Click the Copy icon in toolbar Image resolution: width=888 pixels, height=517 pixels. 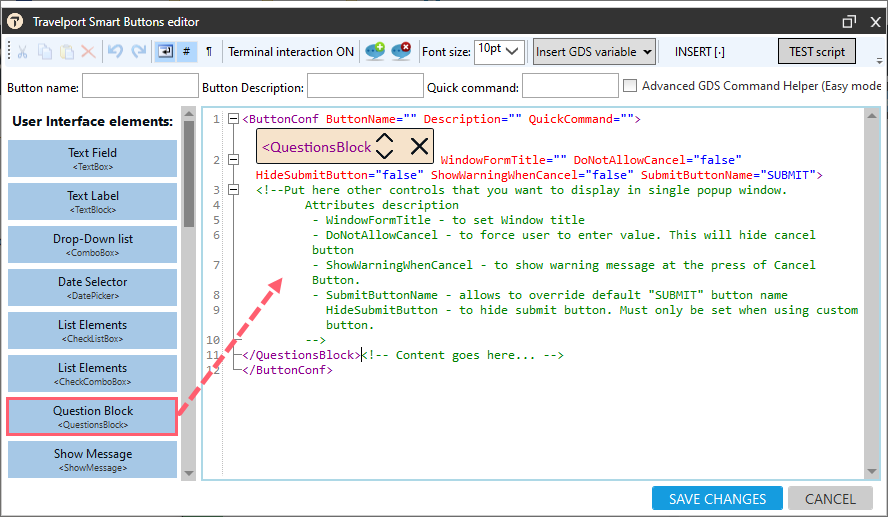pos(45,52)
